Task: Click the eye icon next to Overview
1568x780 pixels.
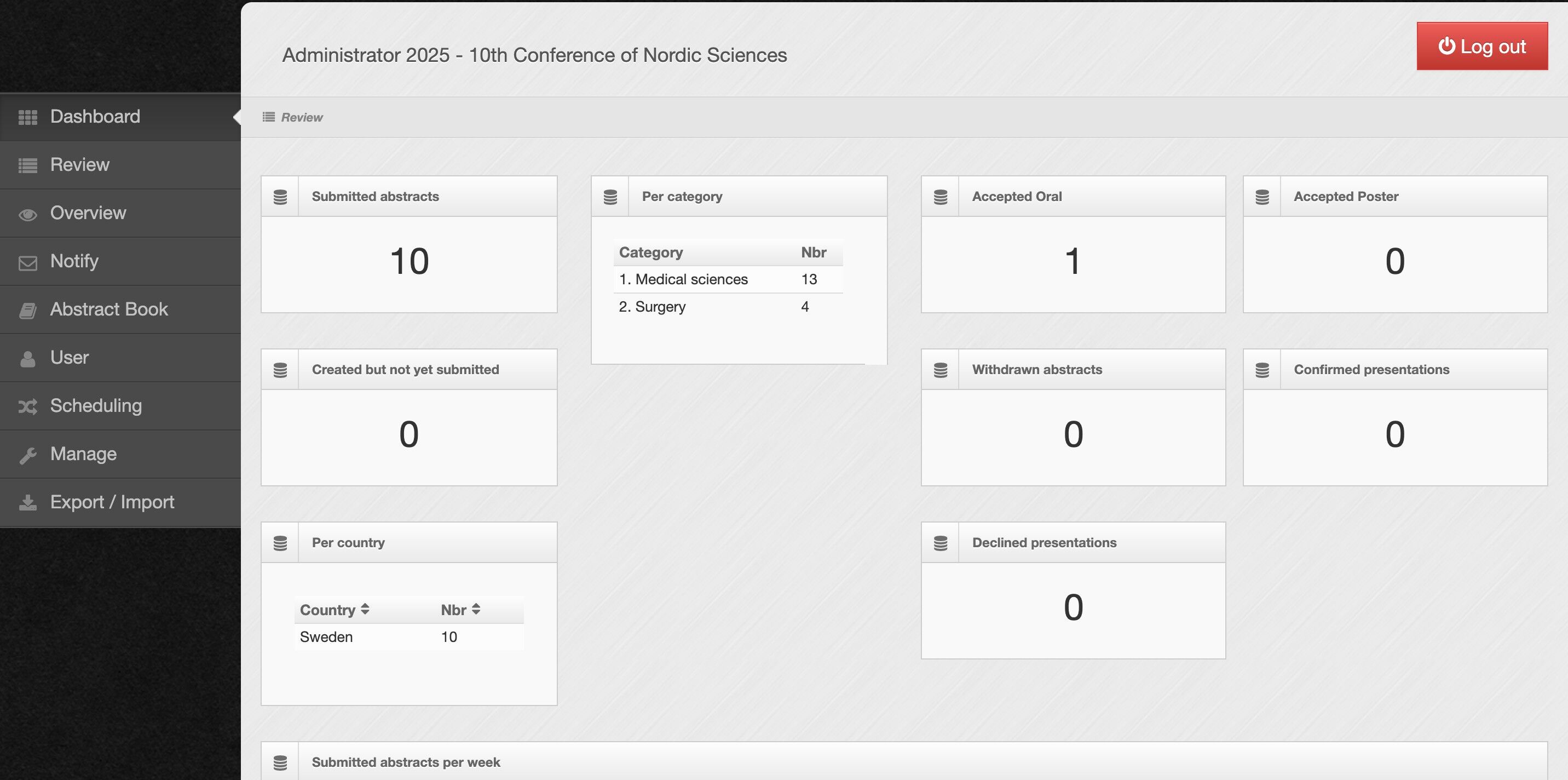Action: (27, 214)
